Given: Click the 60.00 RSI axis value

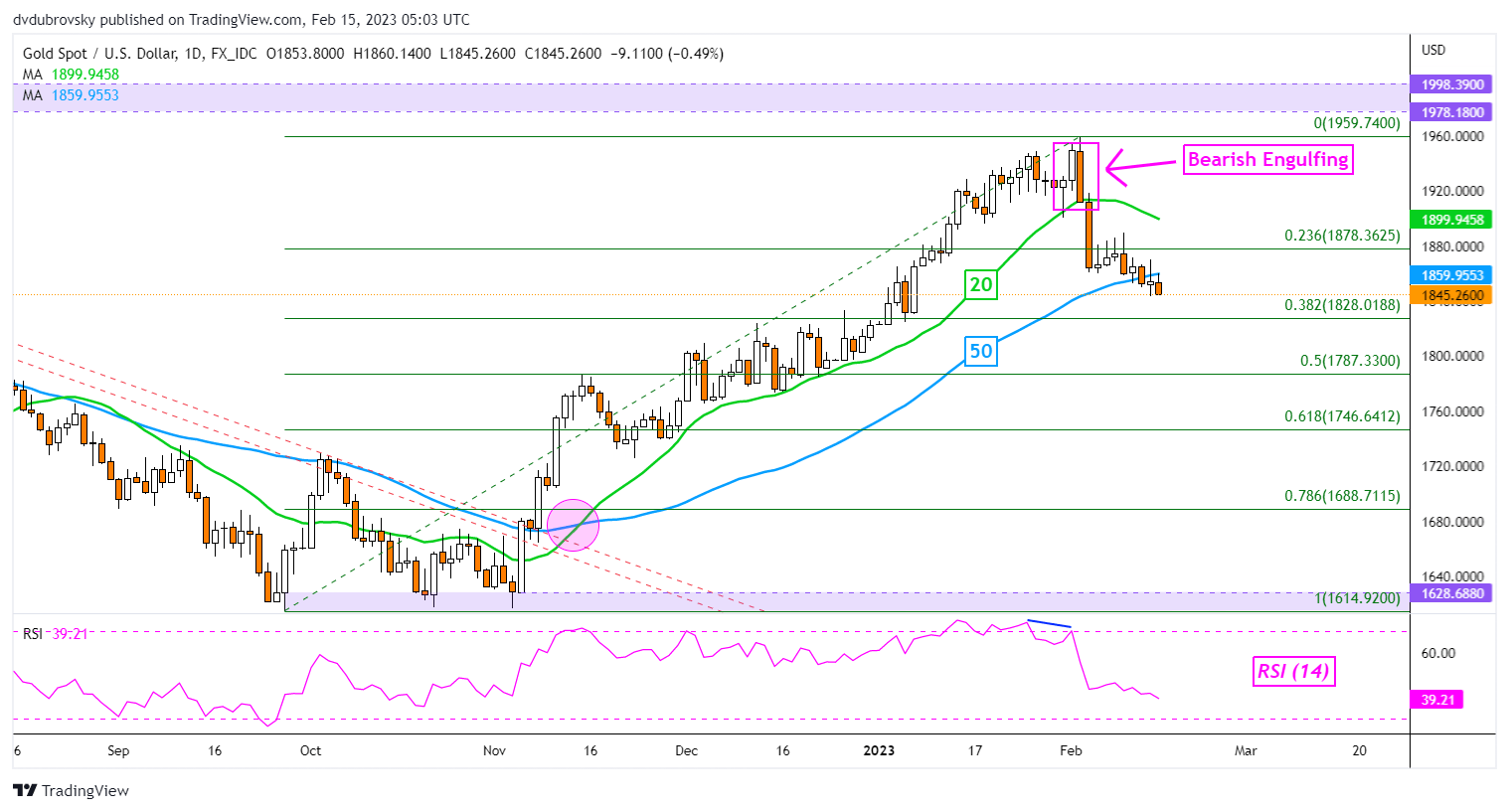Looking at the screenshot, I should (1438, 653).
